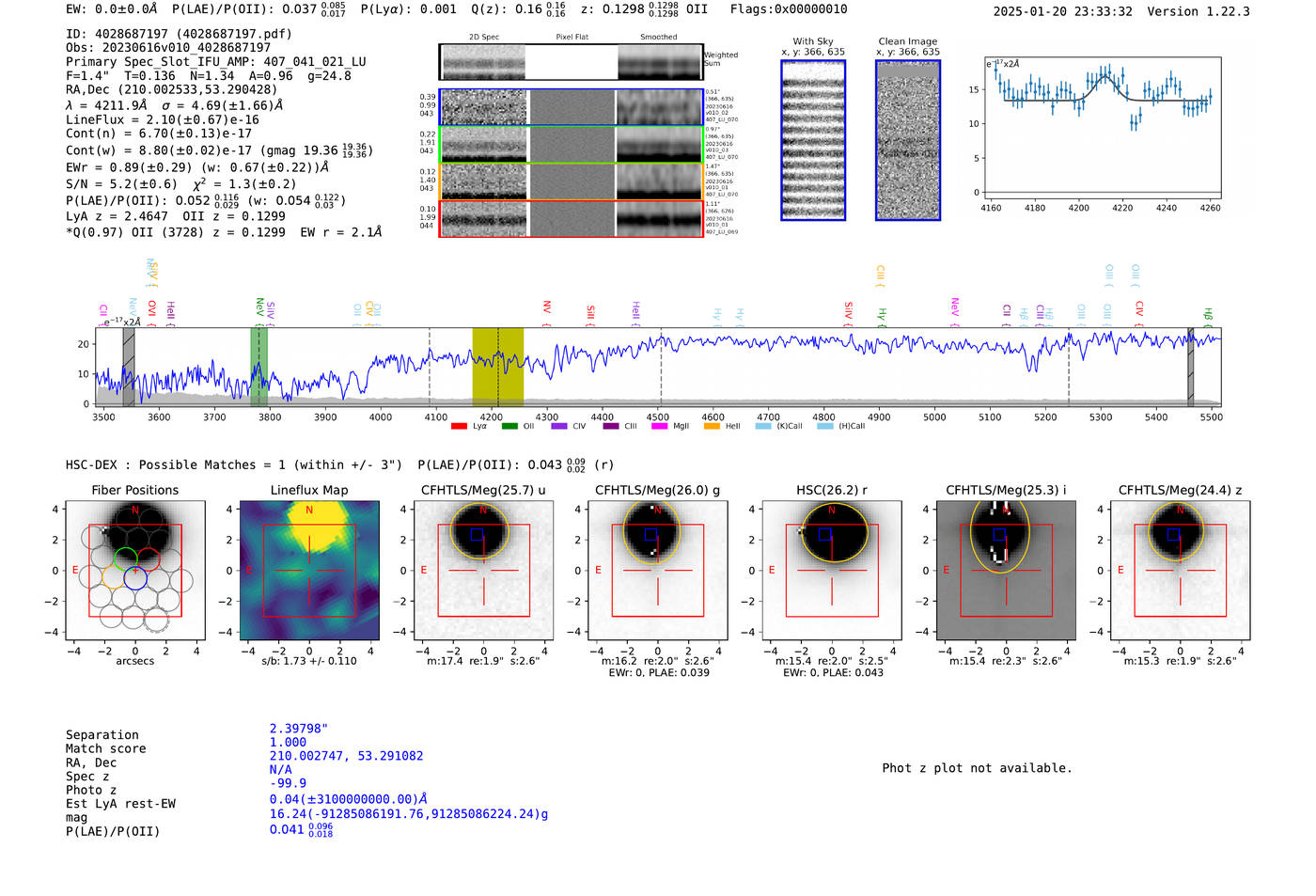Click the orange-bordered 2D spectrum row

tap(572, 181)
